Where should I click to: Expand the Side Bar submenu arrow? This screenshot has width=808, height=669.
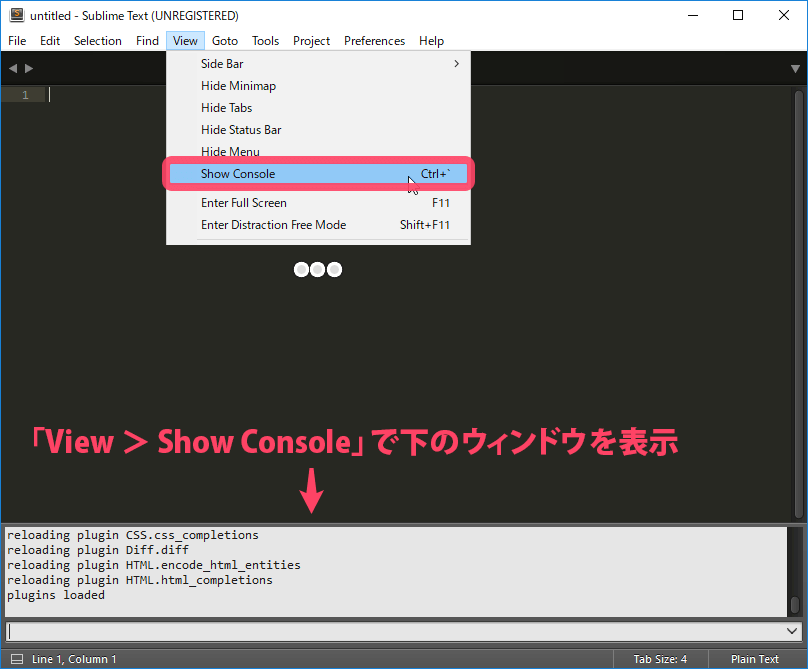(457, 63)
